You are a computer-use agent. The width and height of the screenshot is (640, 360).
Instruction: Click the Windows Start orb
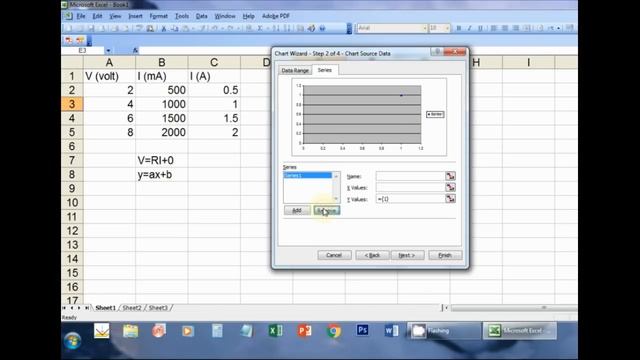point(73,340)
